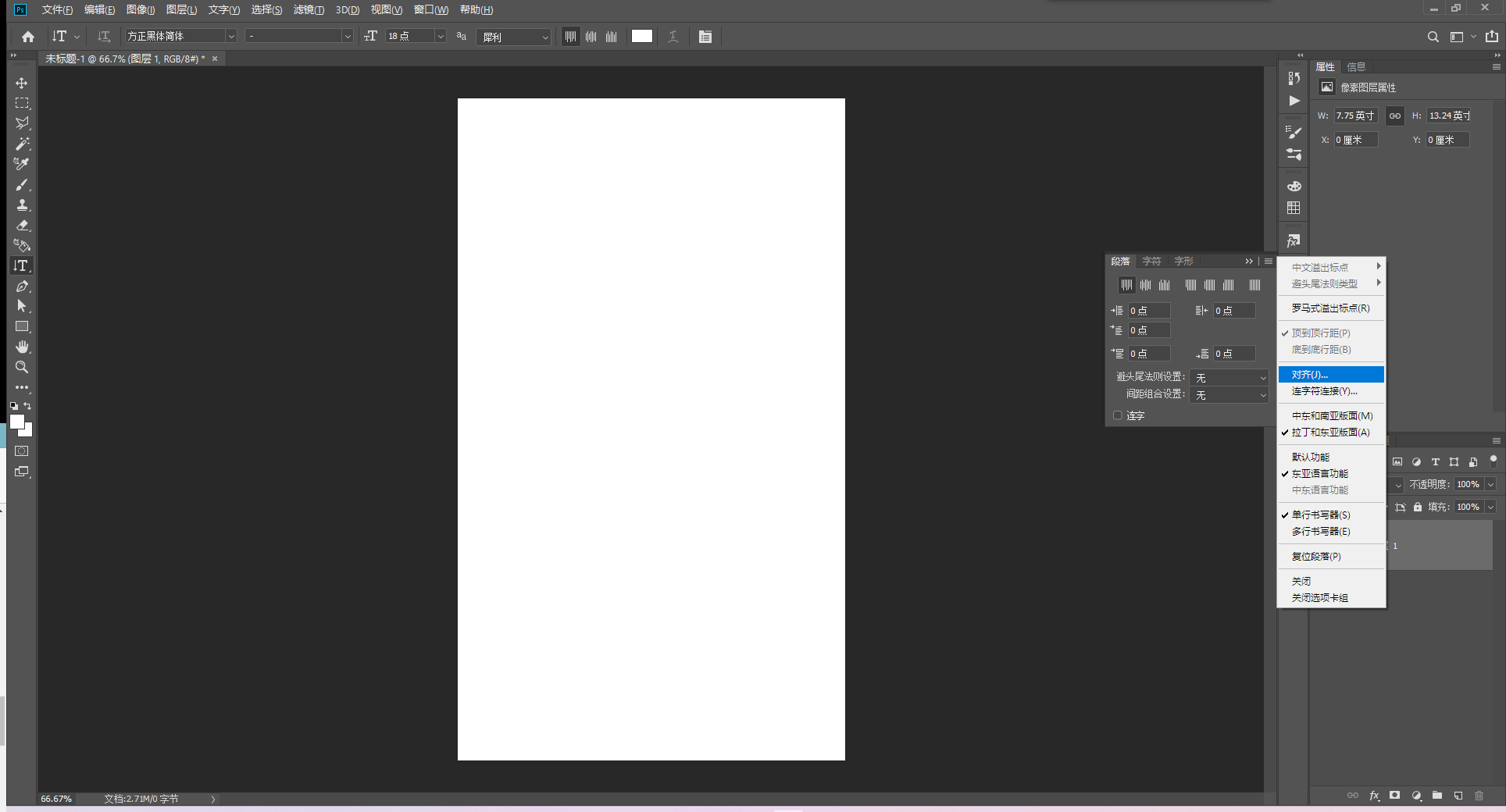
Task: Click the link width and height chain icon
Action: tap(1395, 116)
